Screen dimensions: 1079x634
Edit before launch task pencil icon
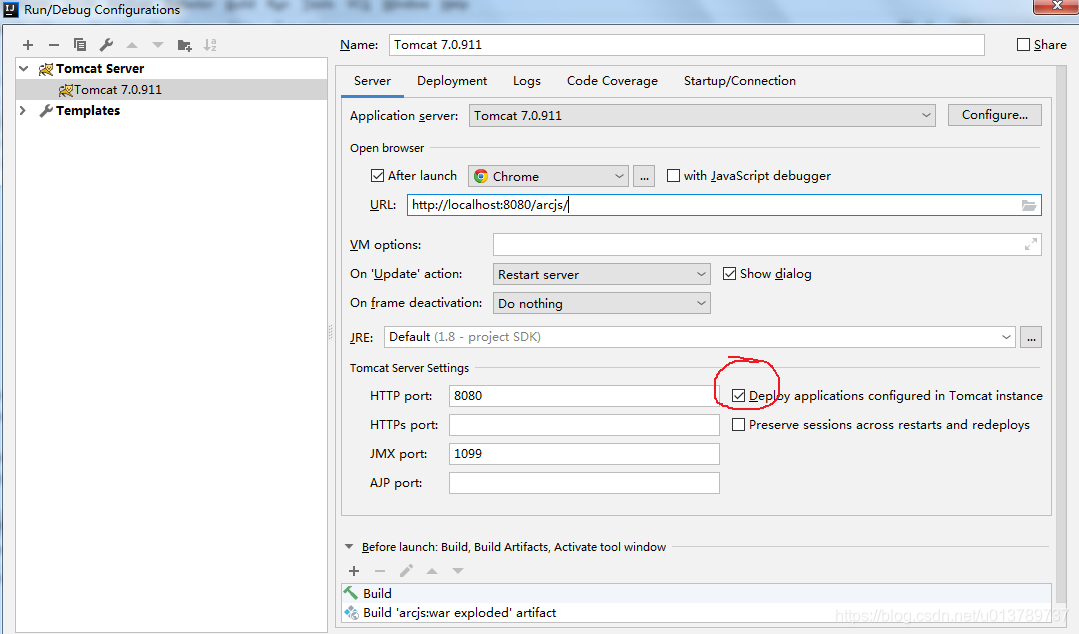point(406,571)
